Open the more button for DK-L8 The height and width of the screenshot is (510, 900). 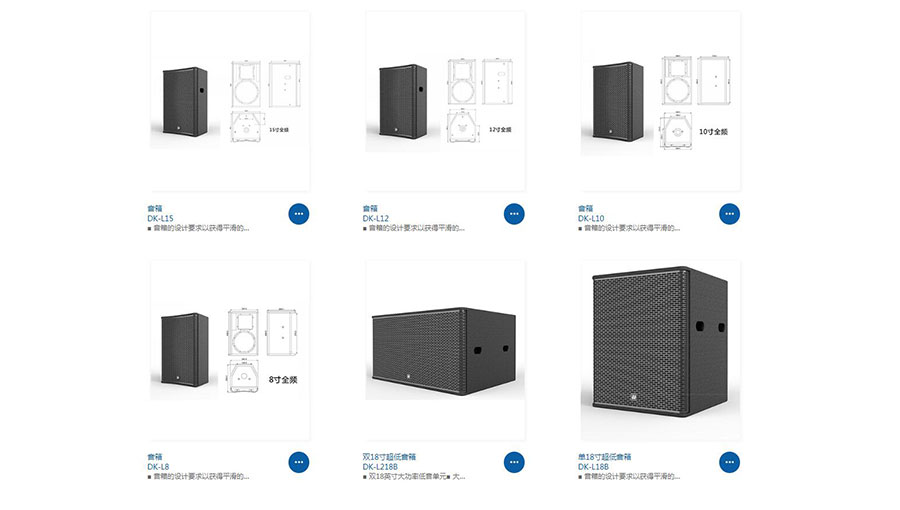pos(298,462)
